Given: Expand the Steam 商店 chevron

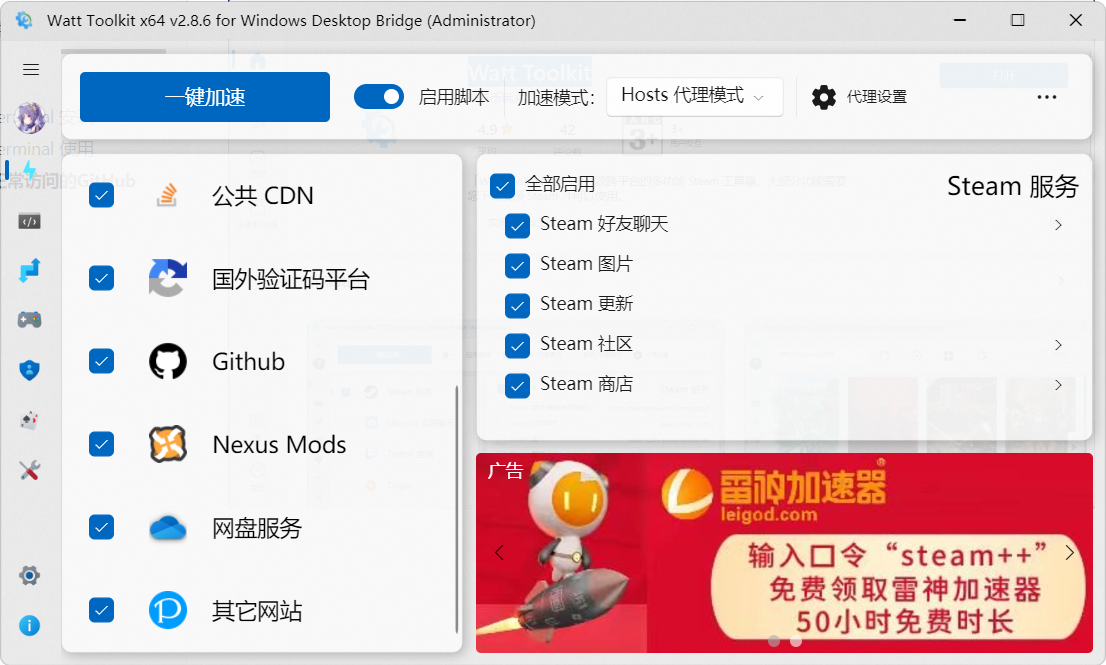Looking at the screenshot, I should pos(1058,385).
